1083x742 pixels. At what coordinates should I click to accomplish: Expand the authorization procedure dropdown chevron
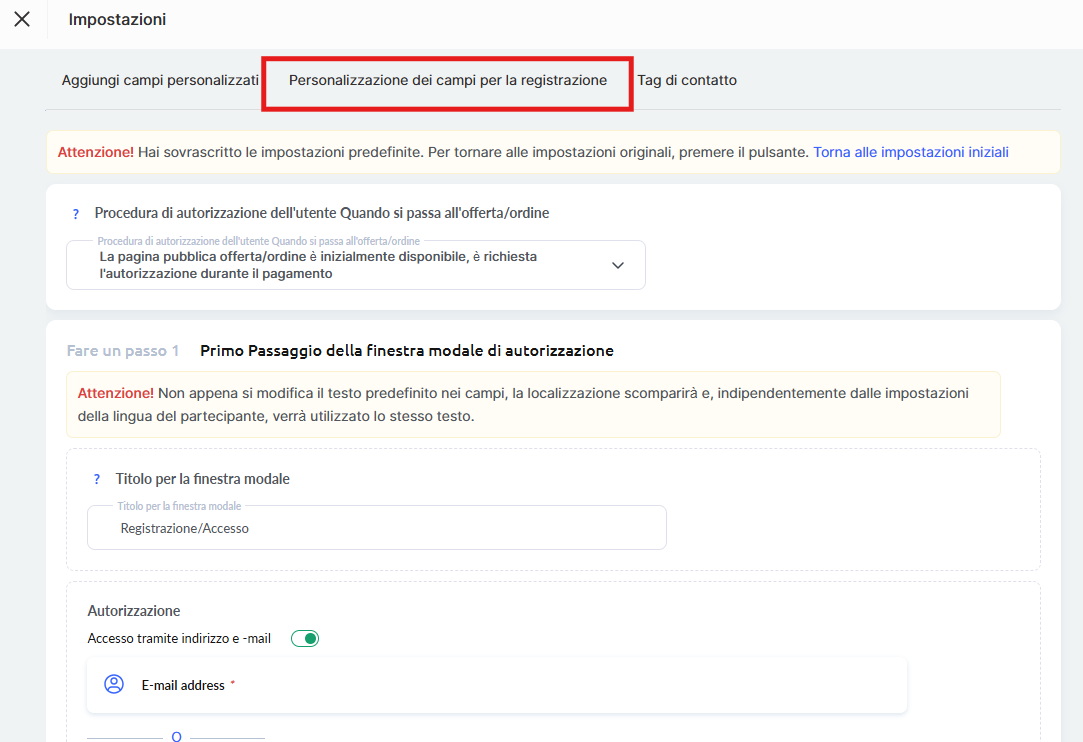618,265
